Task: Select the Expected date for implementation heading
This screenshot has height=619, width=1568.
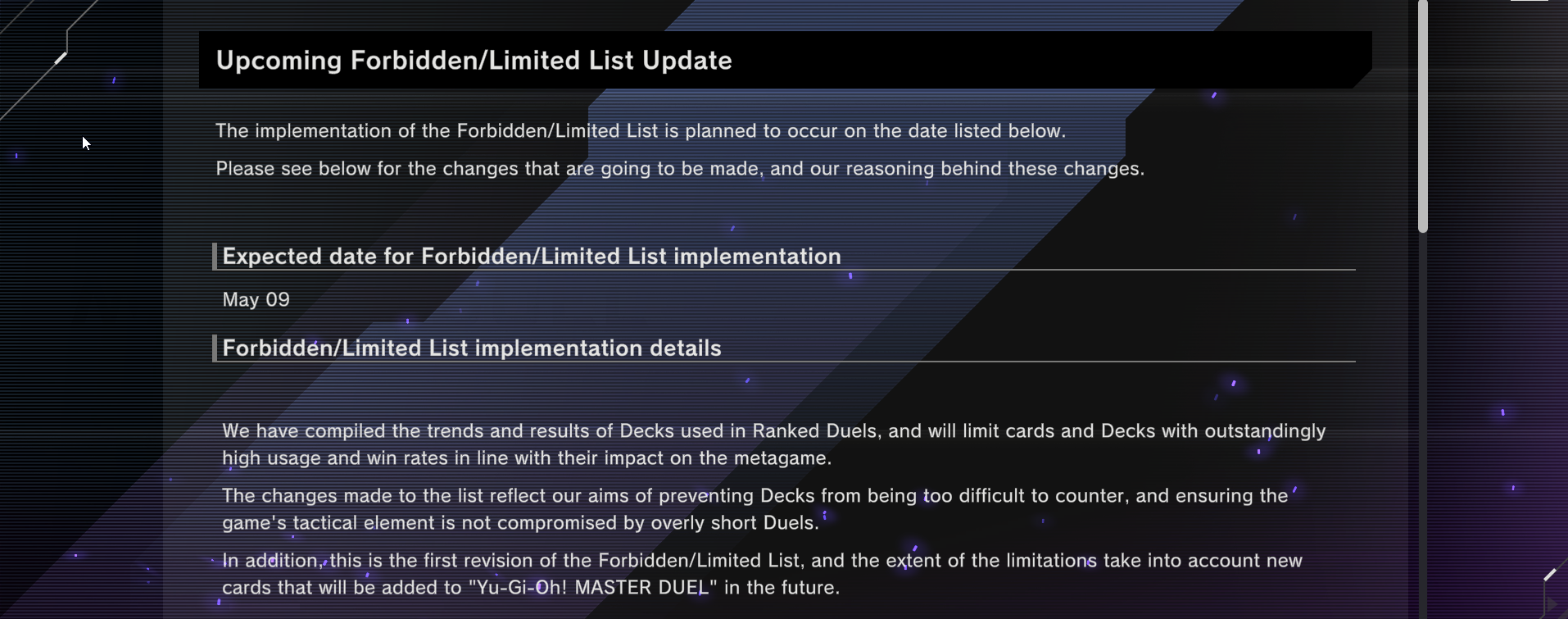Action: click(532, 257)
